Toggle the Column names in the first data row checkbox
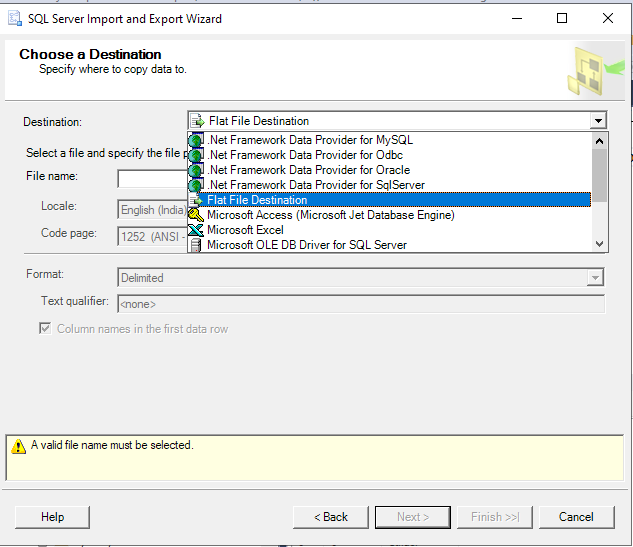 pyautogui.click(x=45, y=328)
